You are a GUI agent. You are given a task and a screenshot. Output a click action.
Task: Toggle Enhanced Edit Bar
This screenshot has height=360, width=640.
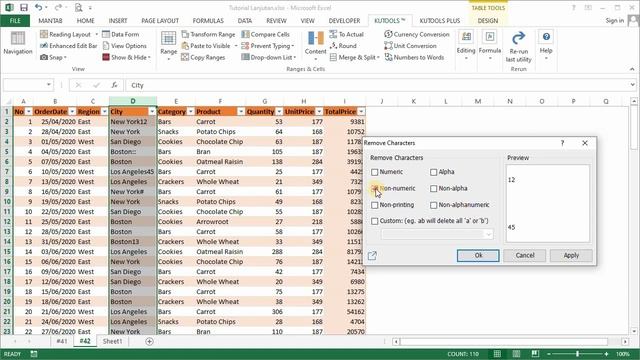[69, 46]
